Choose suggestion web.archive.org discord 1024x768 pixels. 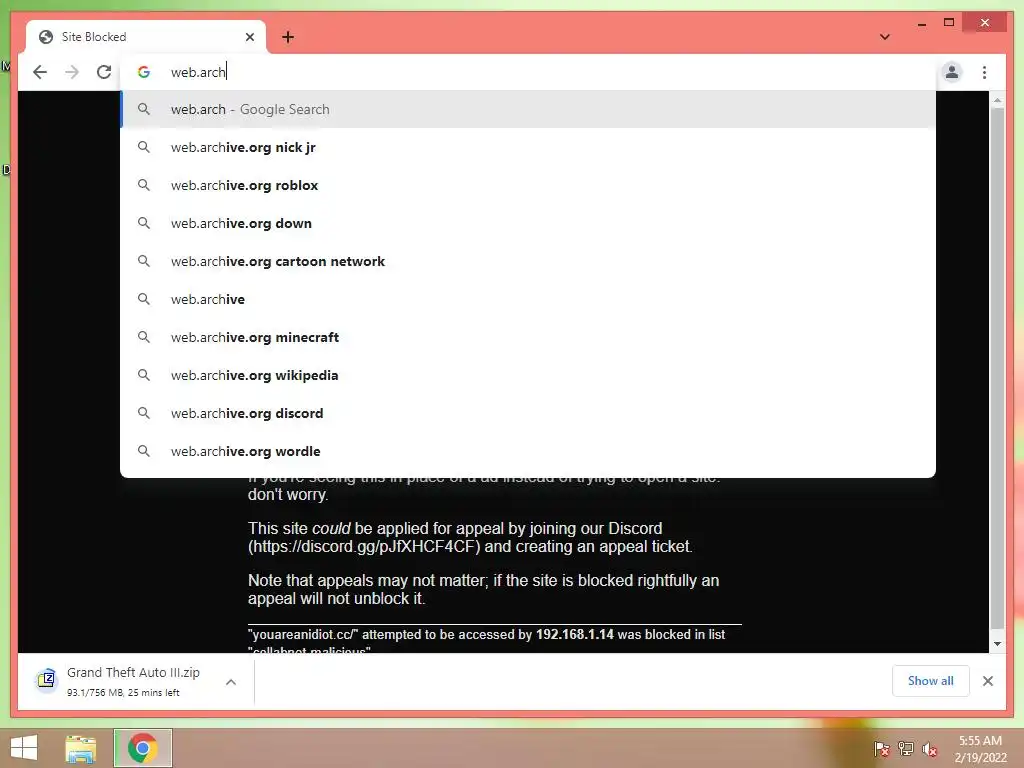[x=528, y=413]
